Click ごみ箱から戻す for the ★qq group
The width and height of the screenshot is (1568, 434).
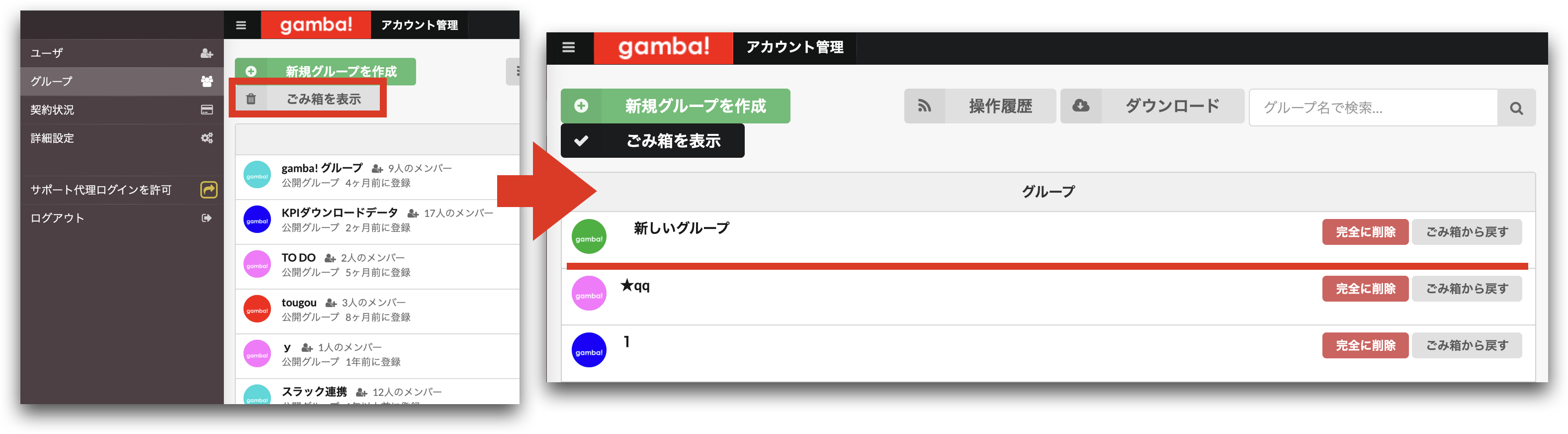coord(1467,288)
